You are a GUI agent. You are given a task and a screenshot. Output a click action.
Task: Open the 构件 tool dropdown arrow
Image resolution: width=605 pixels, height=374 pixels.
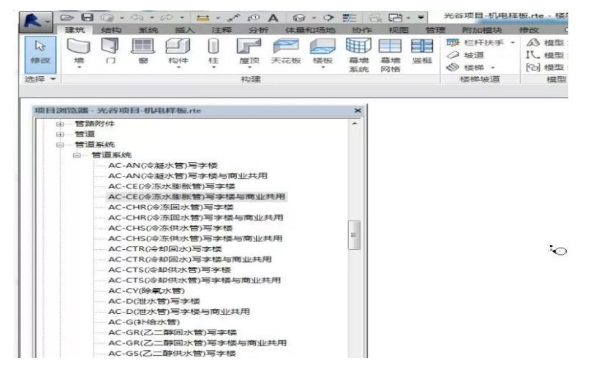click(178, 67)
